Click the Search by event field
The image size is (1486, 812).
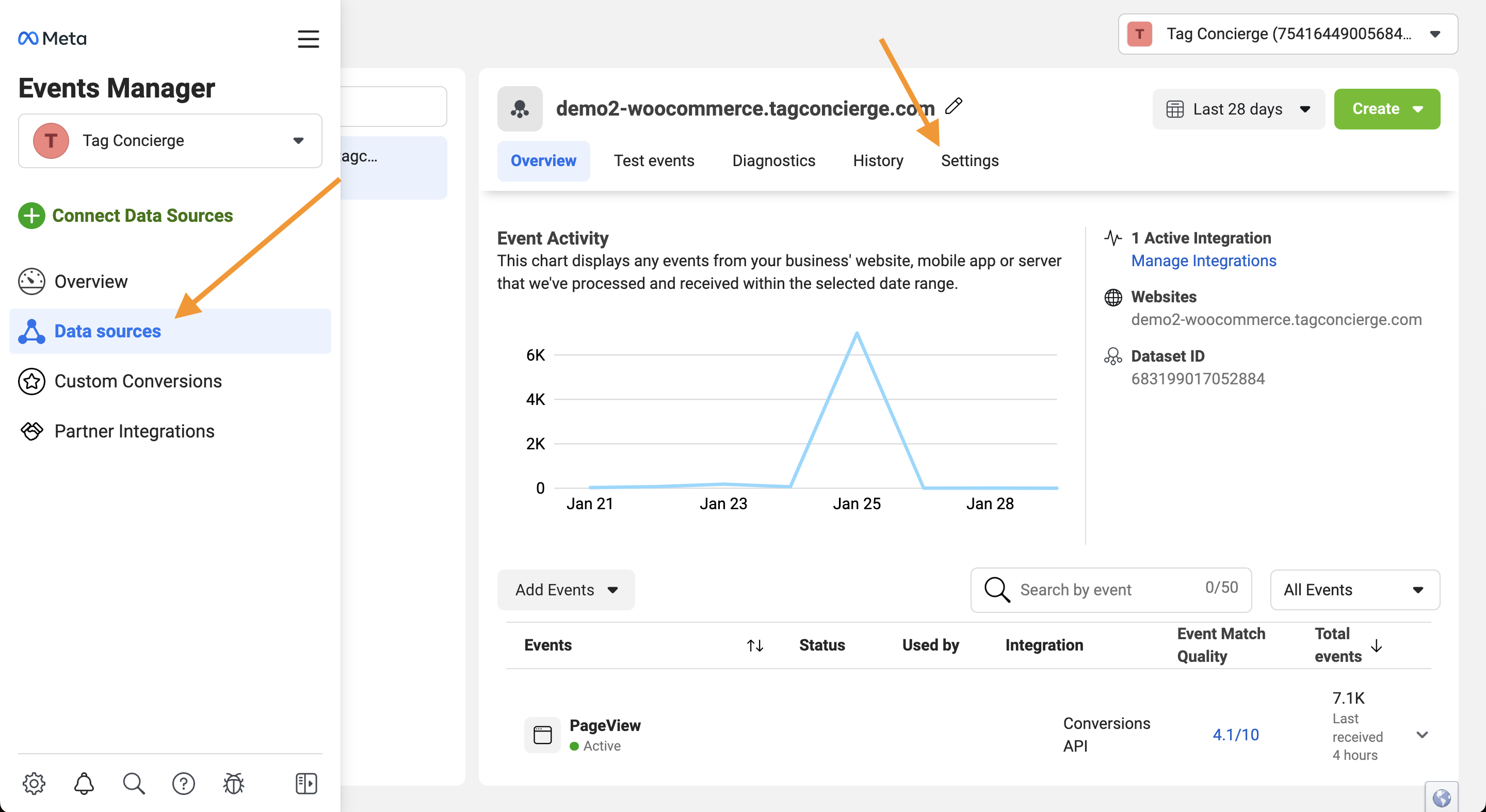point(1111,589)
